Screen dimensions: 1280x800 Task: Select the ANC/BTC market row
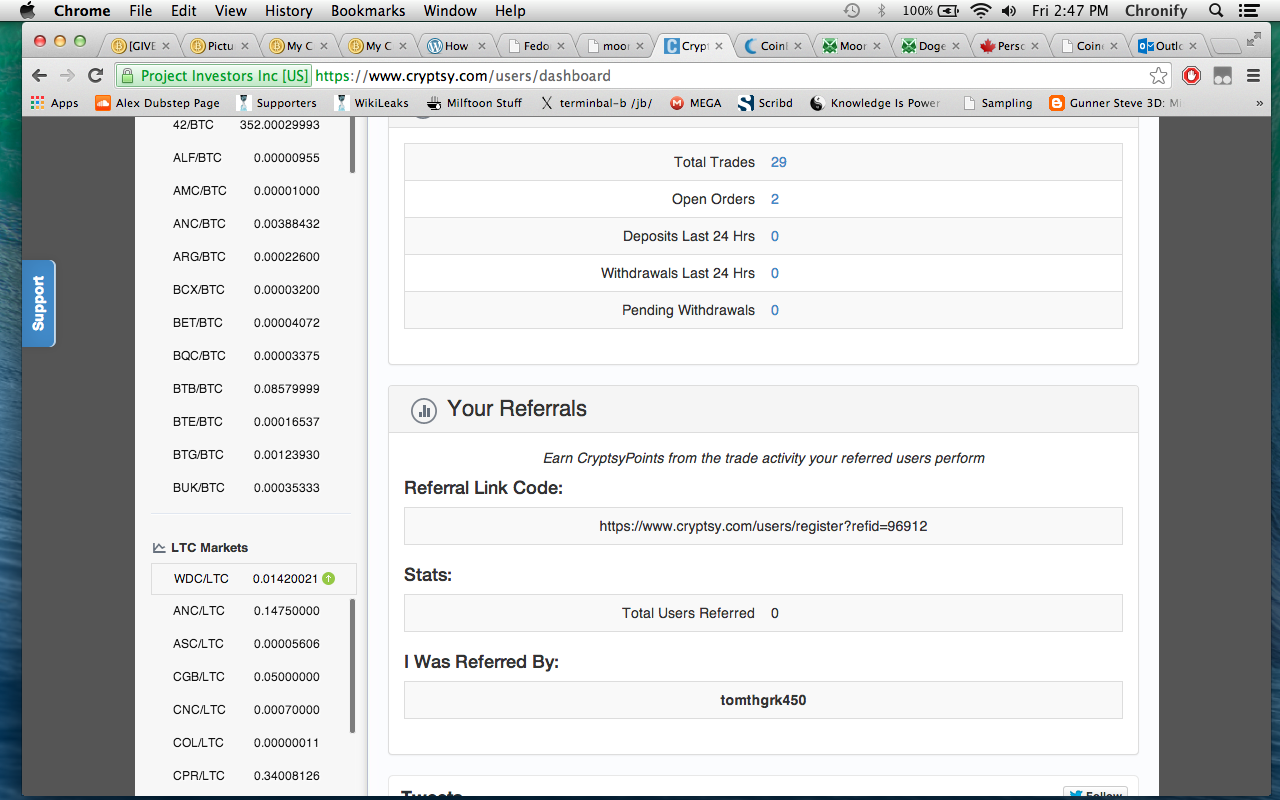pos(246,224)
